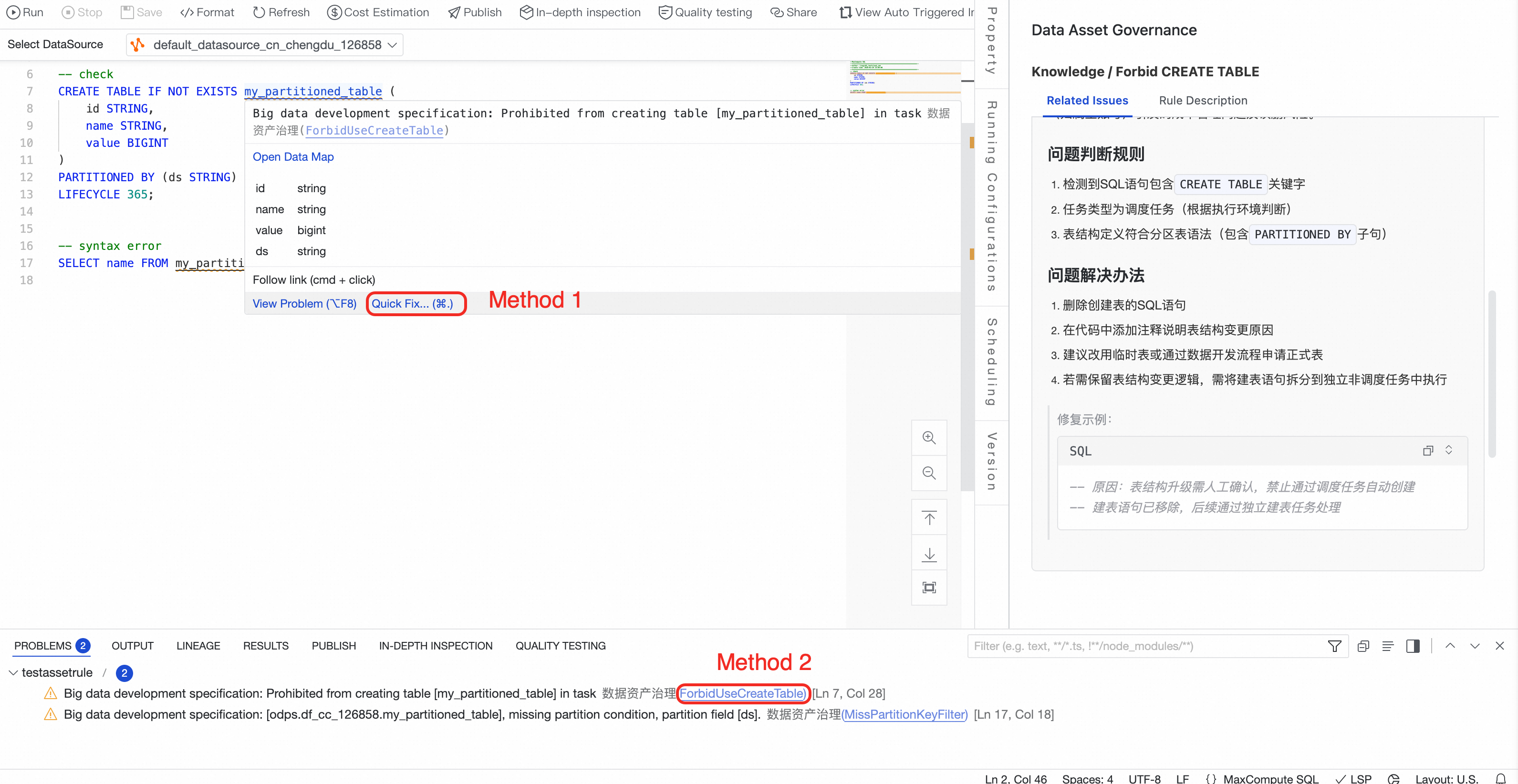Image resolution: width=1518 pixels, height=784 pixels.
Task: Click View Problem link in tooltip
Action: (304, 304)
